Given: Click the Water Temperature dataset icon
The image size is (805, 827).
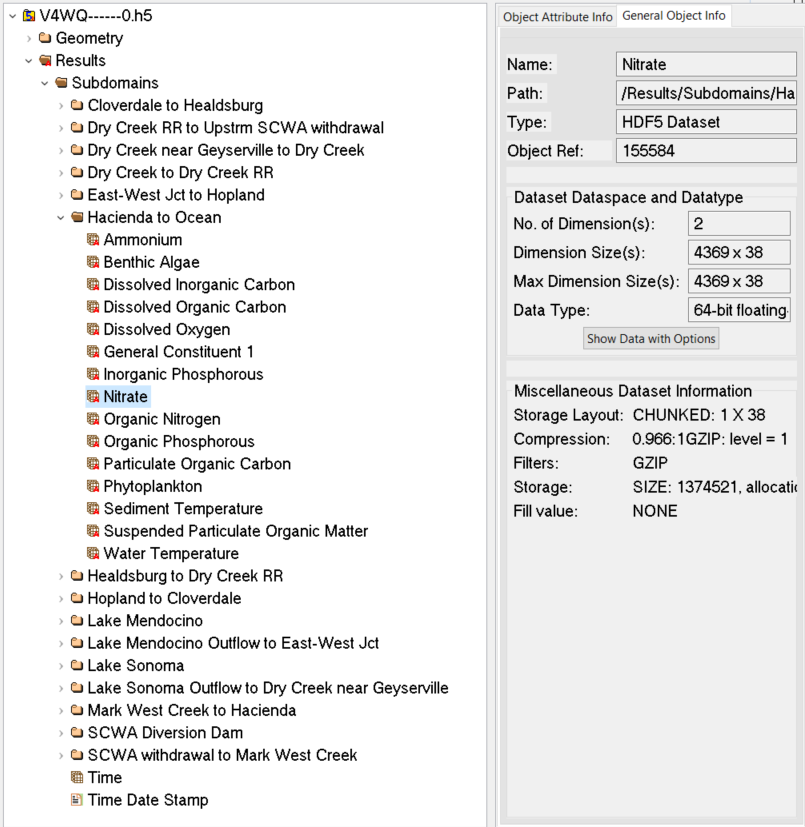Looking at the screenshot, I should 92,553.
